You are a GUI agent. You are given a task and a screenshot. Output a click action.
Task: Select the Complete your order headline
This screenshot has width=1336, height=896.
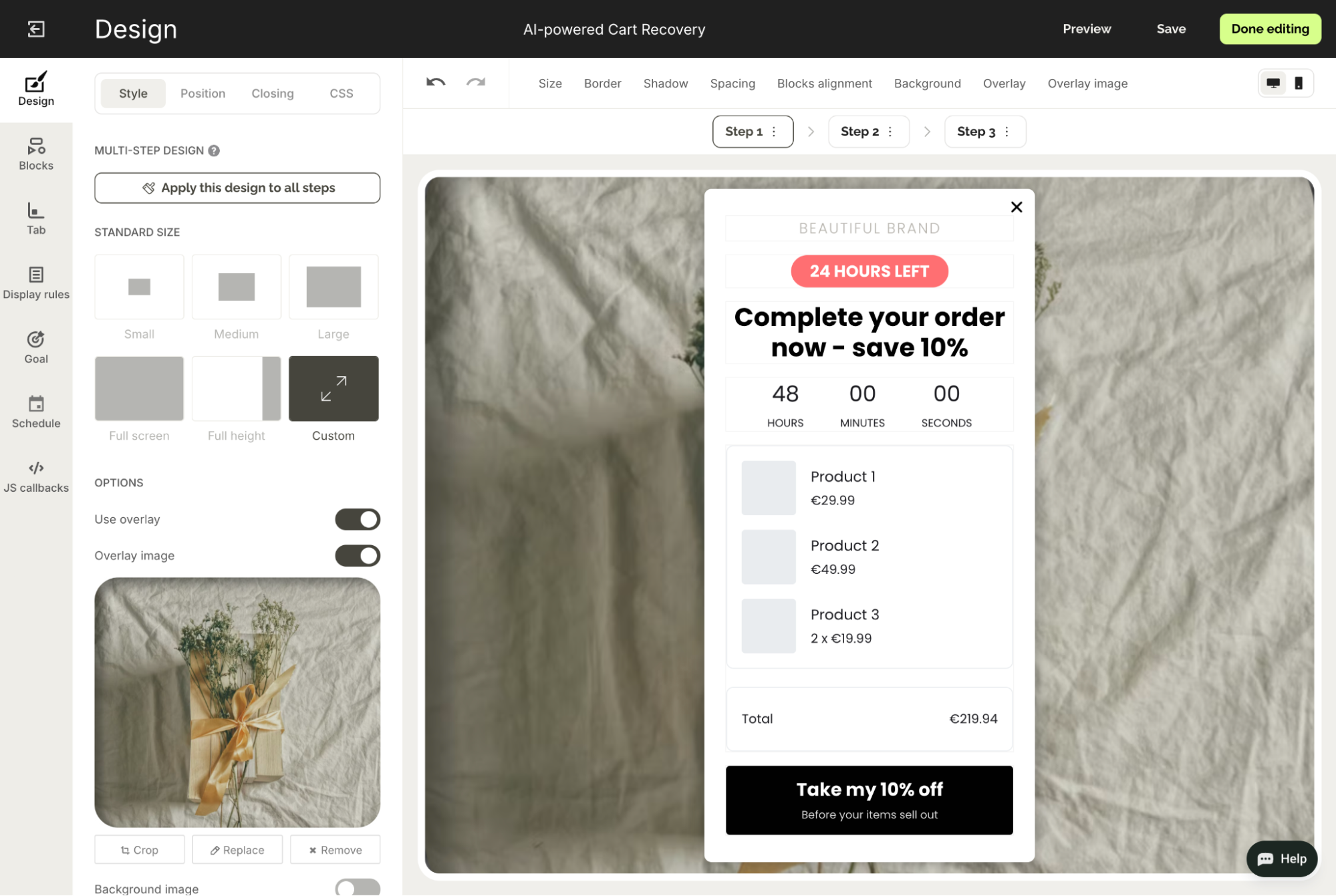869,332
